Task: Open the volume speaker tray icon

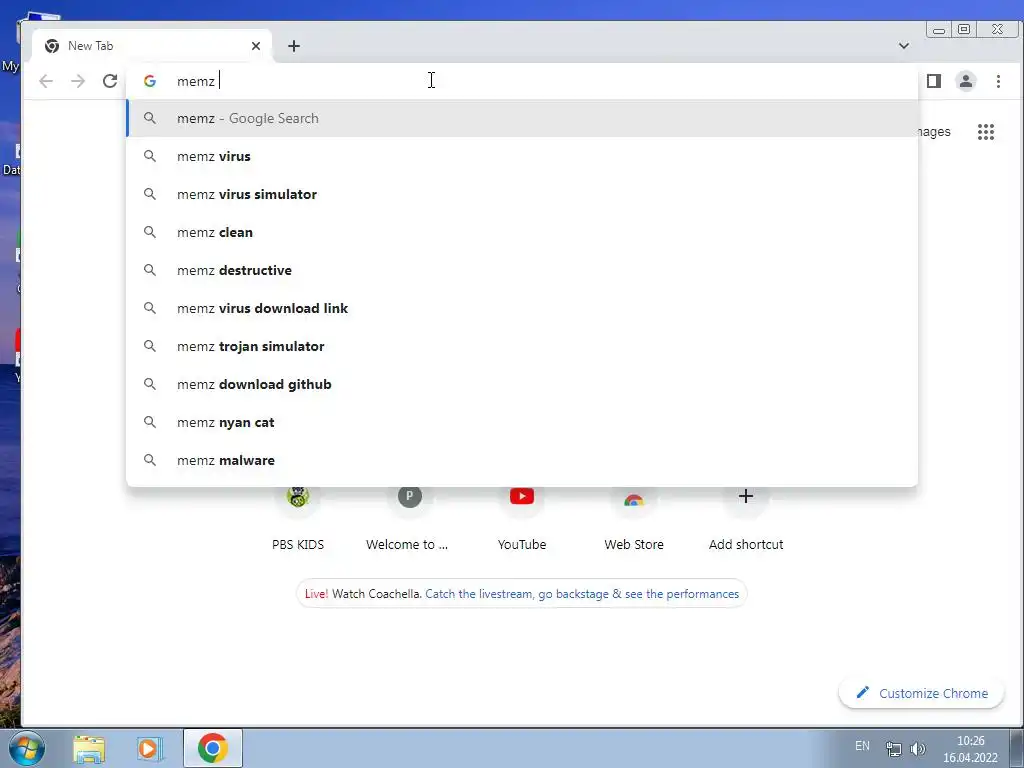Action: [x=918, y=749]
